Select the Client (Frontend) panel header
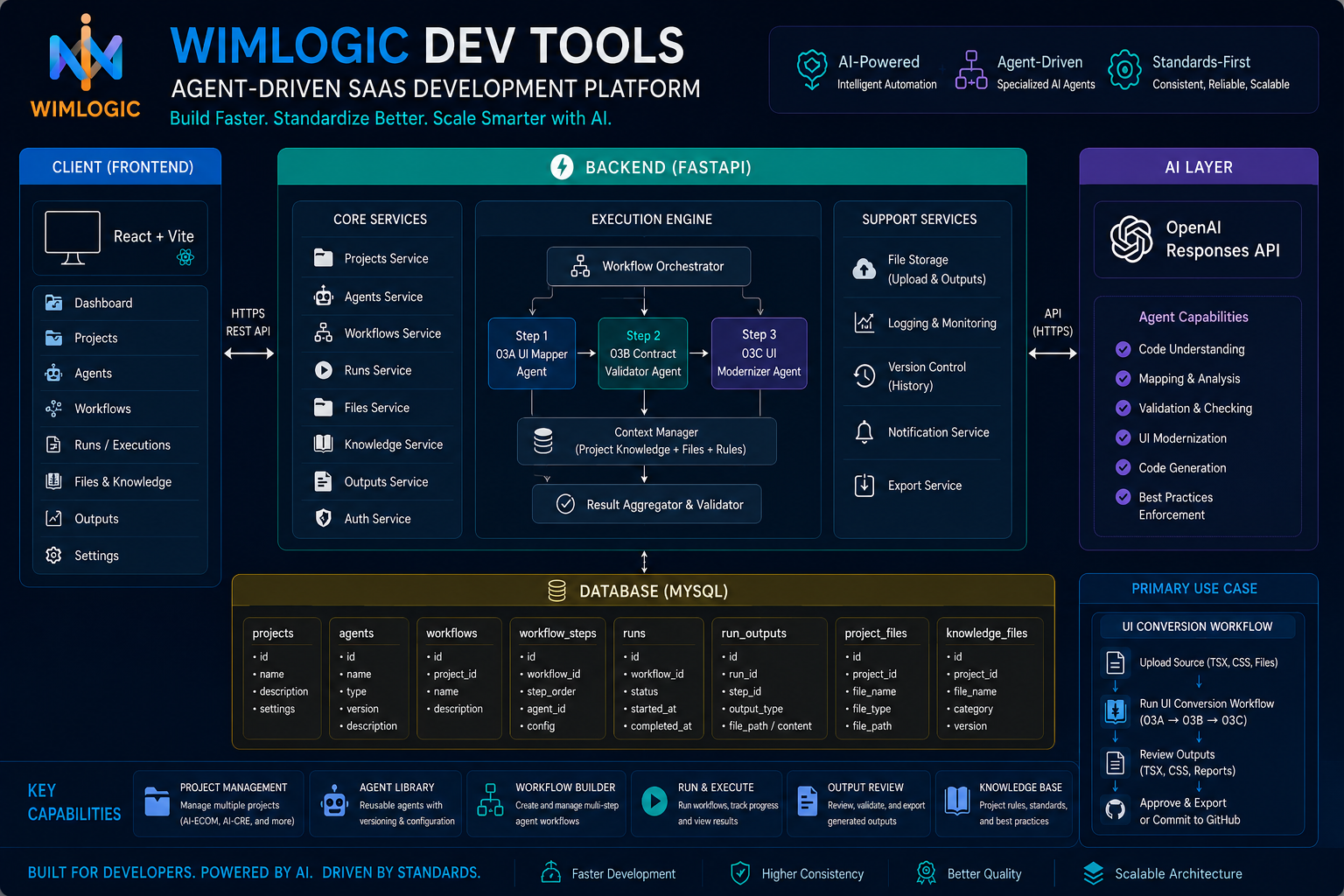 coord(121,166)
